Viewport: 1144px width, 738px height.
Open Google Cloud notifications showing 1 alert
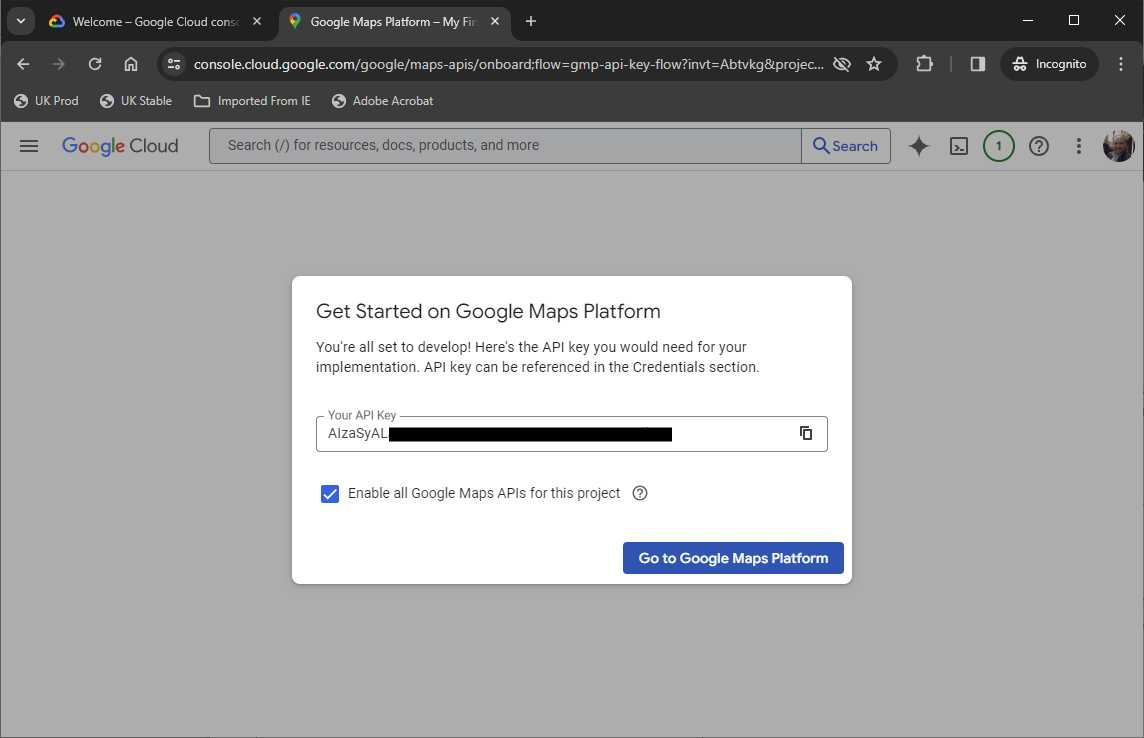(x=998, y=146)
